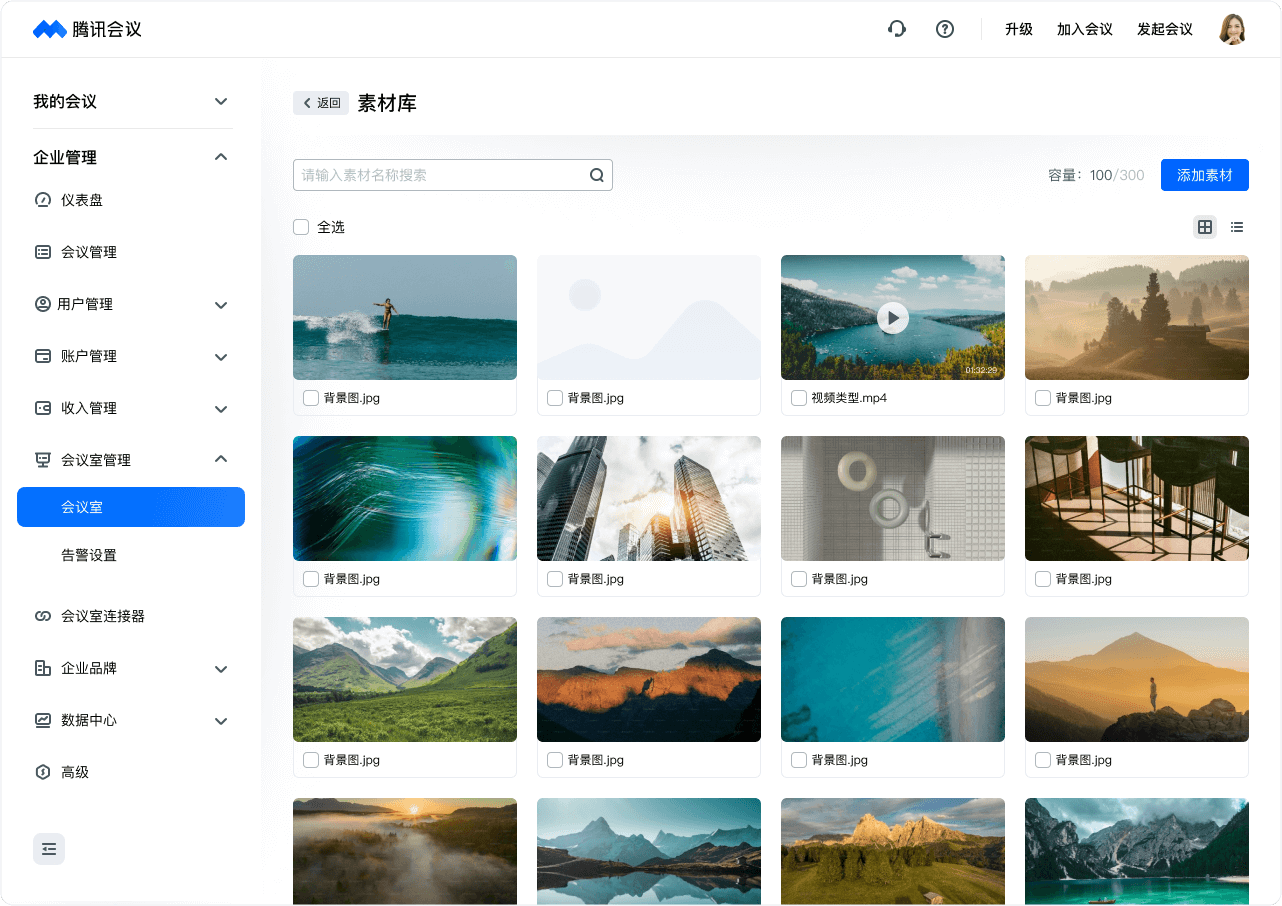
Task: Click the 数据中心 chart icon
Action: 43,720
